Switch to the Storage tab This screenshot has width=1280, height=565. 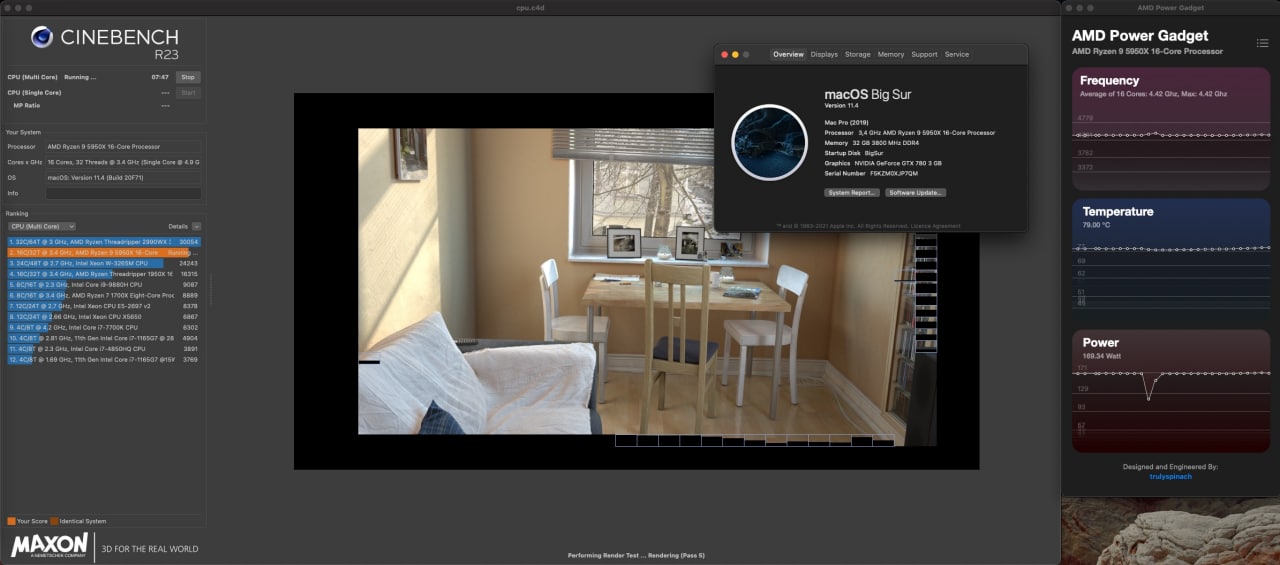click(858, 54)
